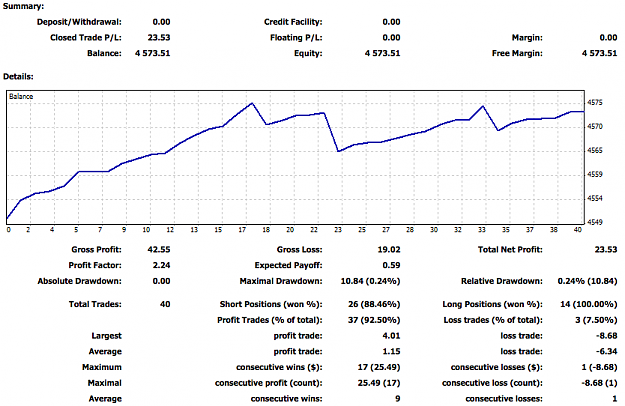Click the "Total Trades:" label

[x=95, y=304]
